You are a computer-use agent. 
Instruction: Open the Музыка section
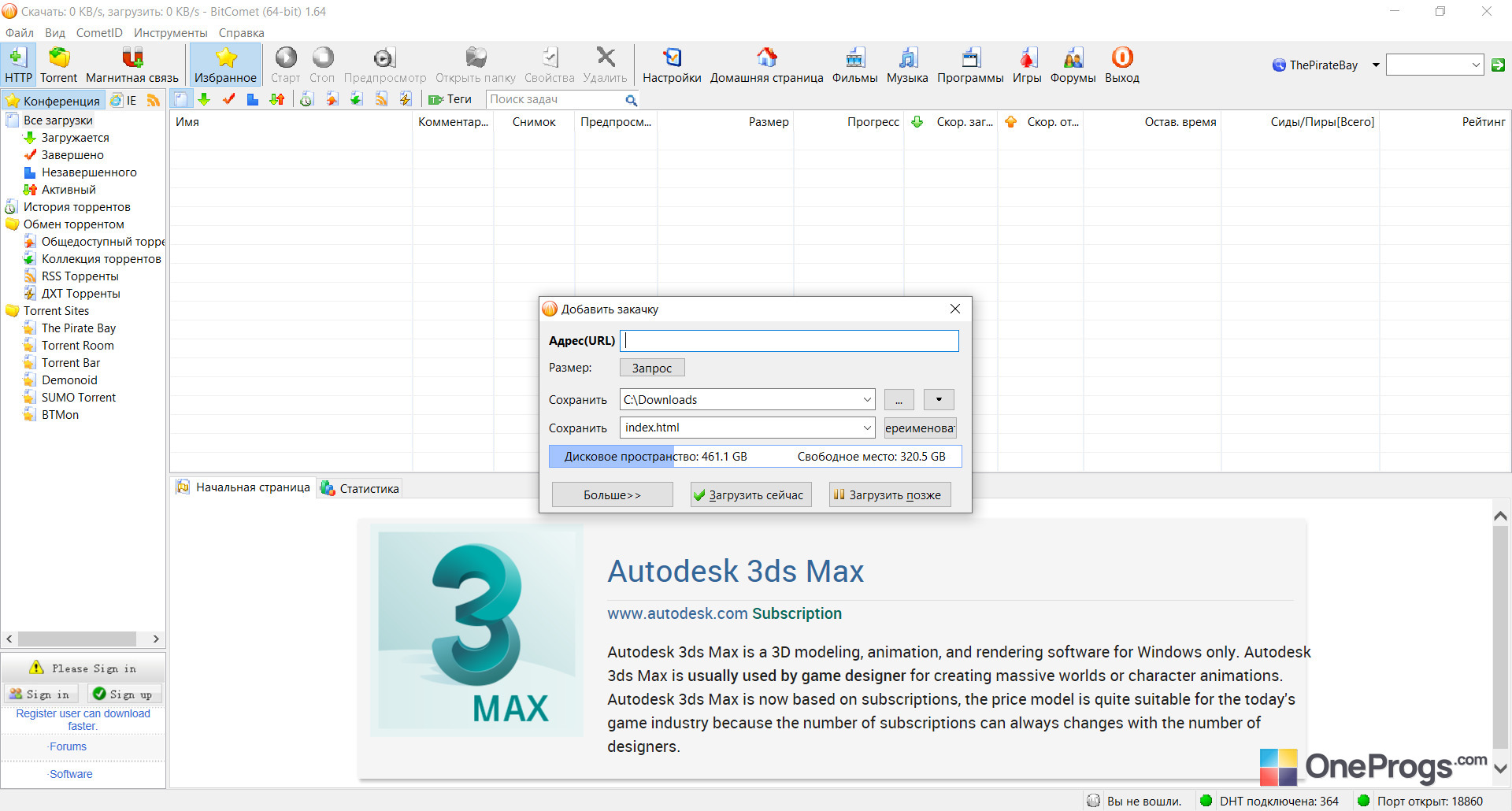(907, 65)
